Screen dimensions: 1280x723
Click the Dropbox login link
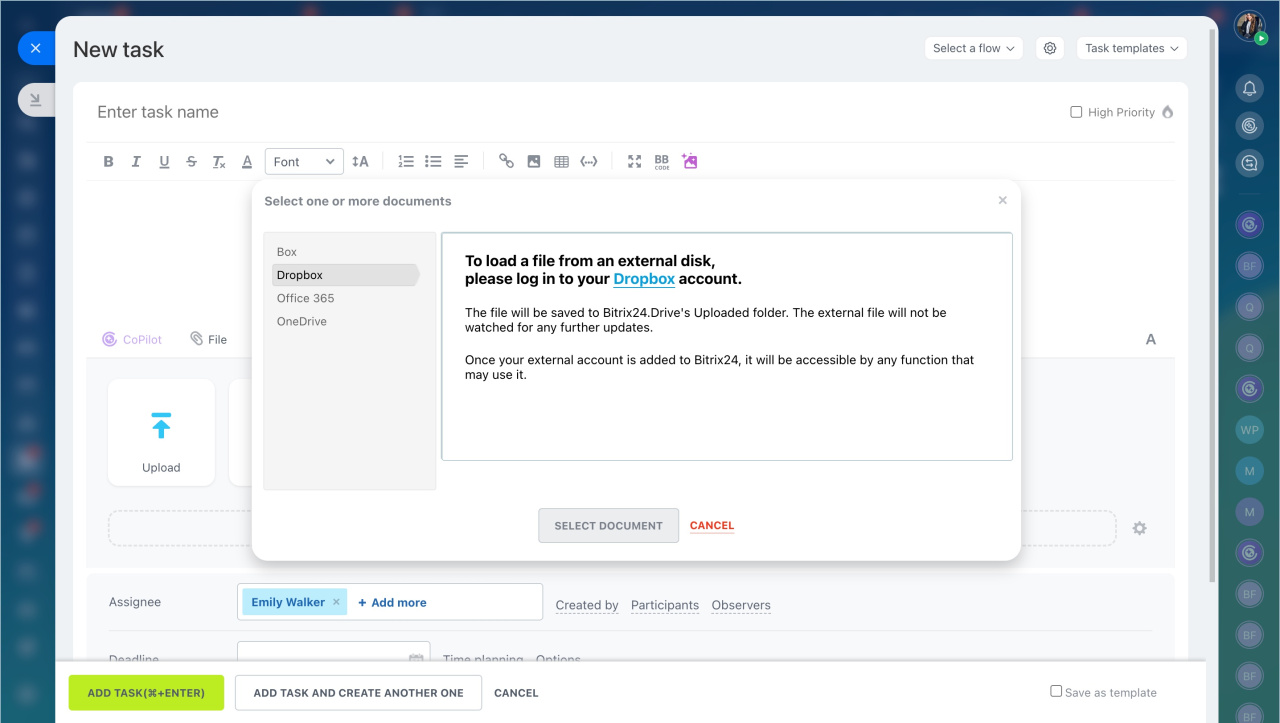644,279
